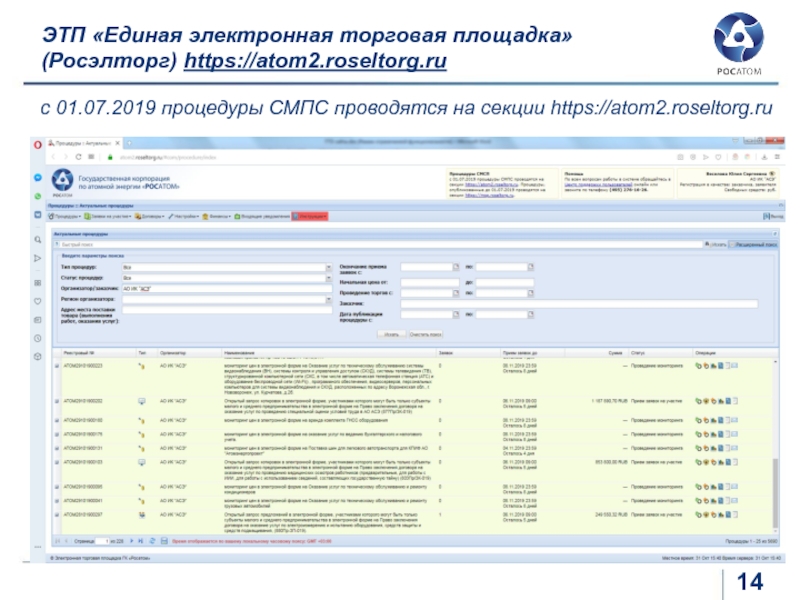
Task: Click first operation icon for row ATOM29101900297
Action: pos(698,515)
